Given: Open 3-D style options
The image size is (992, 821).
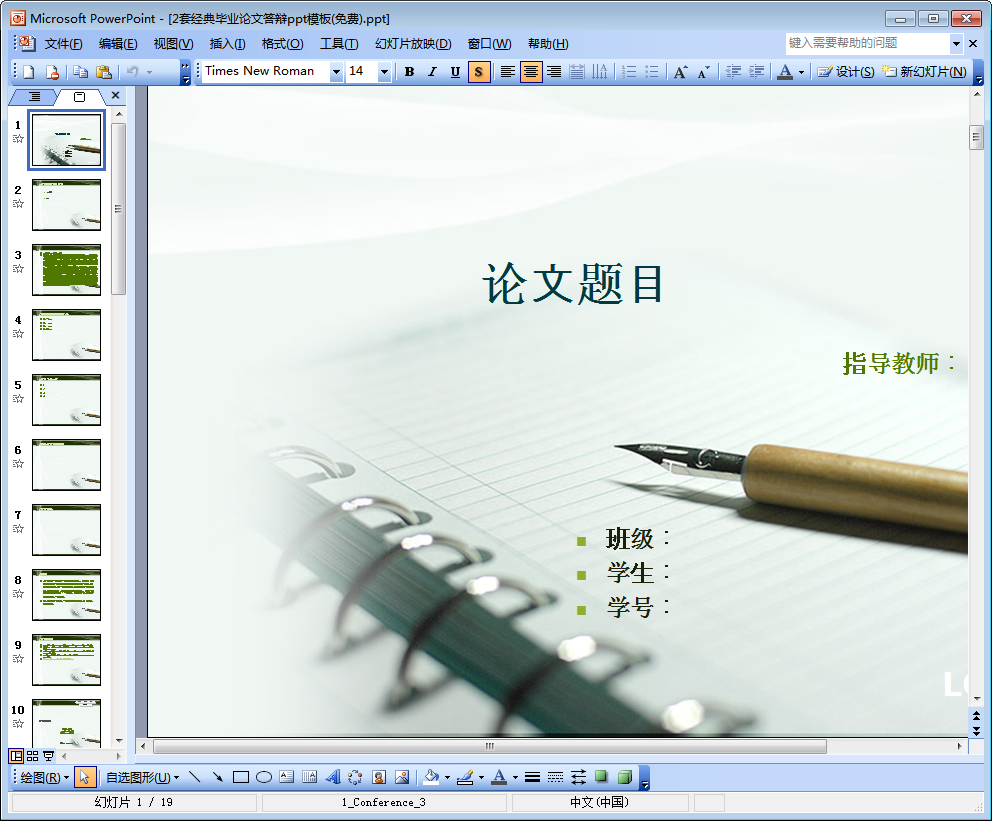Looking at the screenshot, I should (624, 777).
